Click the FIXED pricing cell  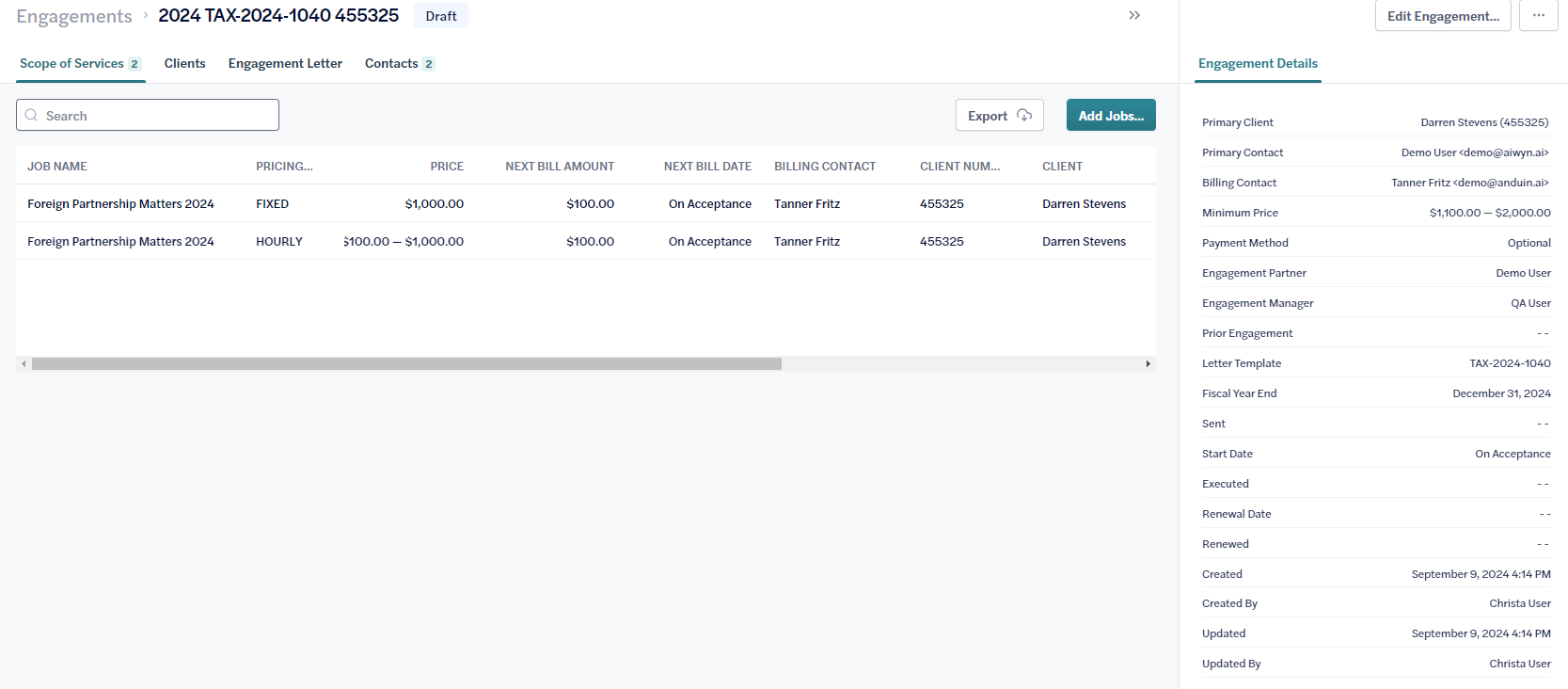click(272, 204)
